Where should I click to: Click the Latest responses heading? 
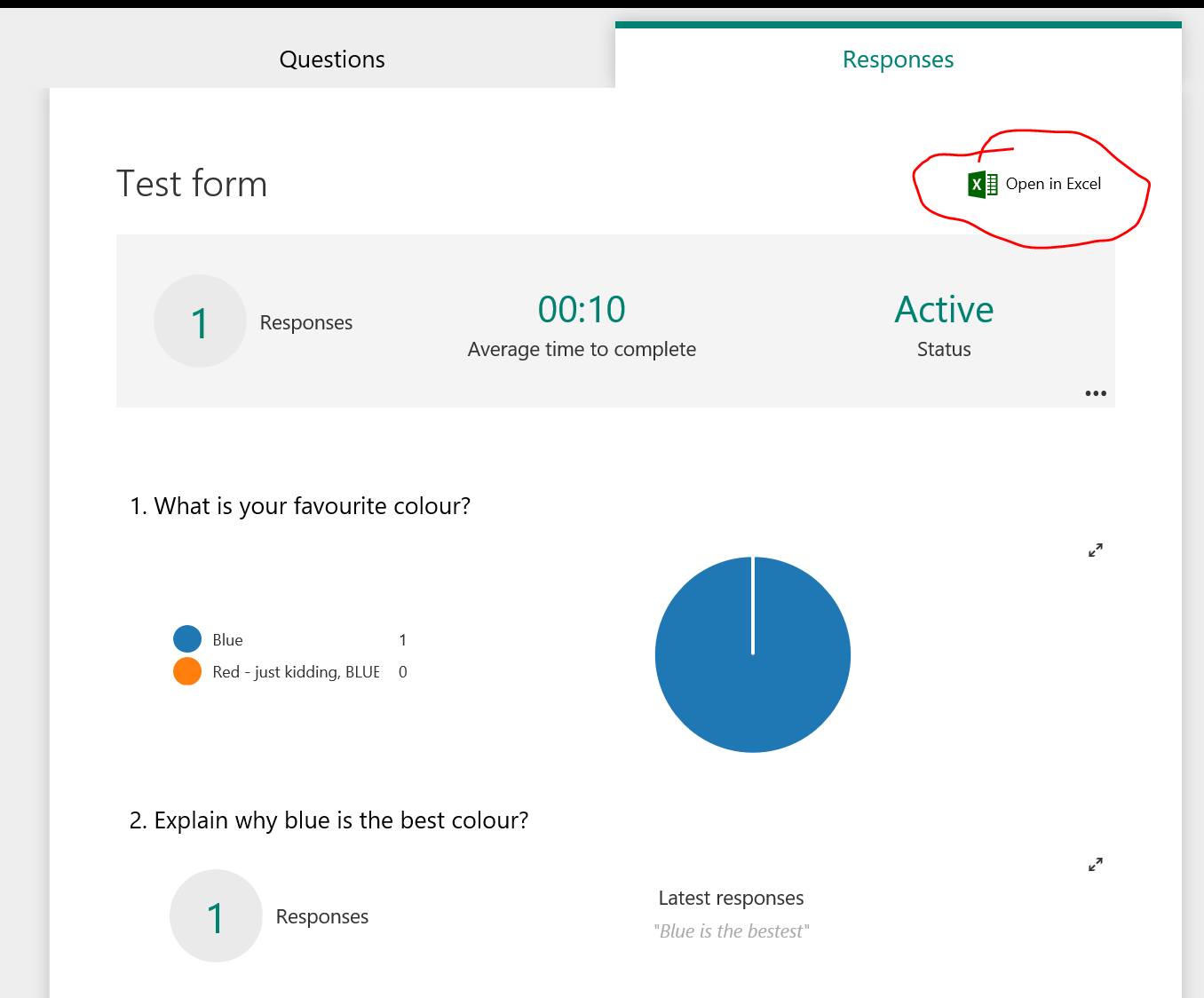pyautogui.click(x=731, y=898)
